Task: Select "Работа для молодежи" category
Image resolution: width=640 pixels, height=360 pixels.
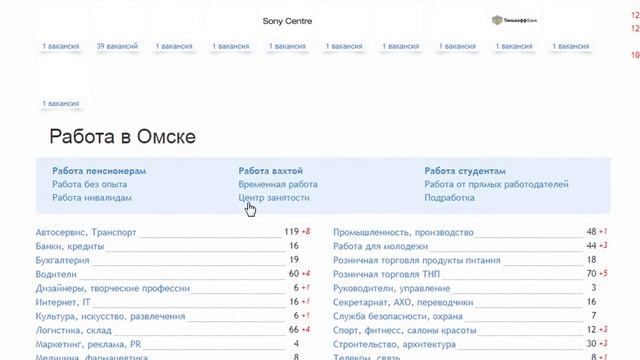Action: pos(380,246)
